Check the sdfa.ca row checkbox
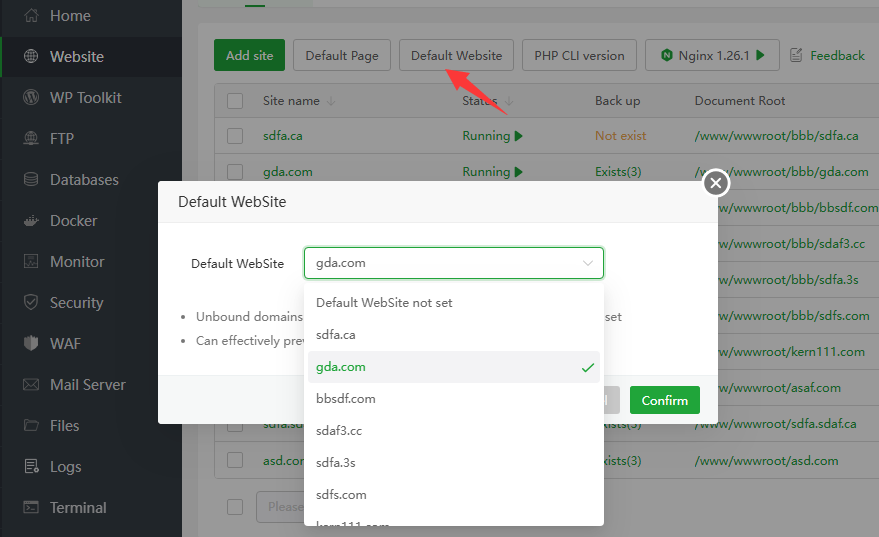Screen dimensions: 879x537 tap(235, 136)
